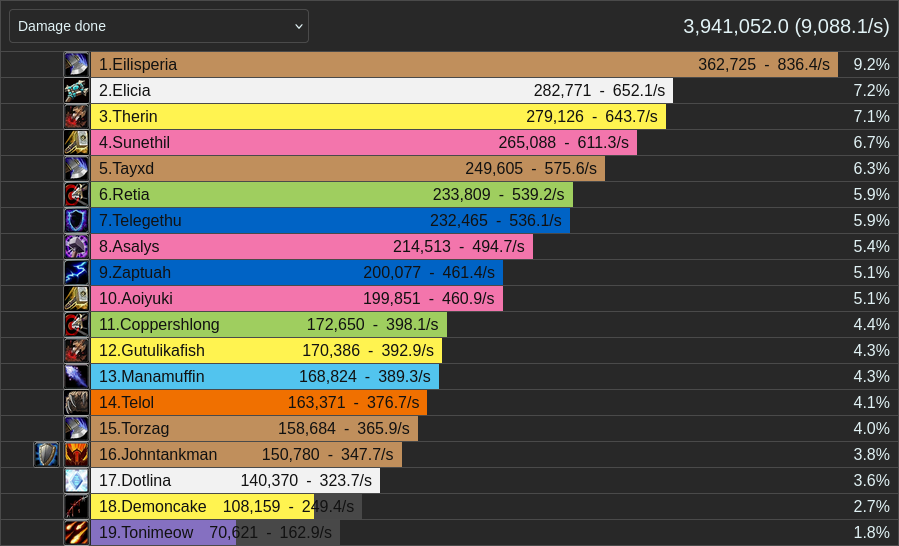Click Elicia's spec icon
899x546 pixels.
pos(76,91)
